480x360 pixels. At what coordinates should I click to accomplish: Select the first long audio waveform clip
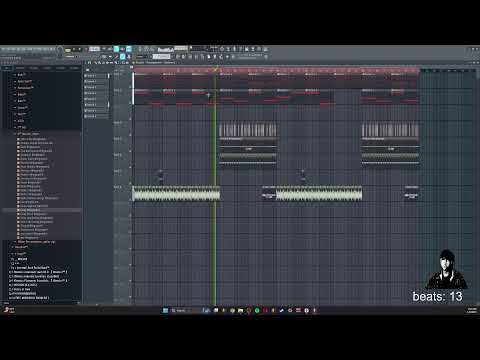(176, 193)
